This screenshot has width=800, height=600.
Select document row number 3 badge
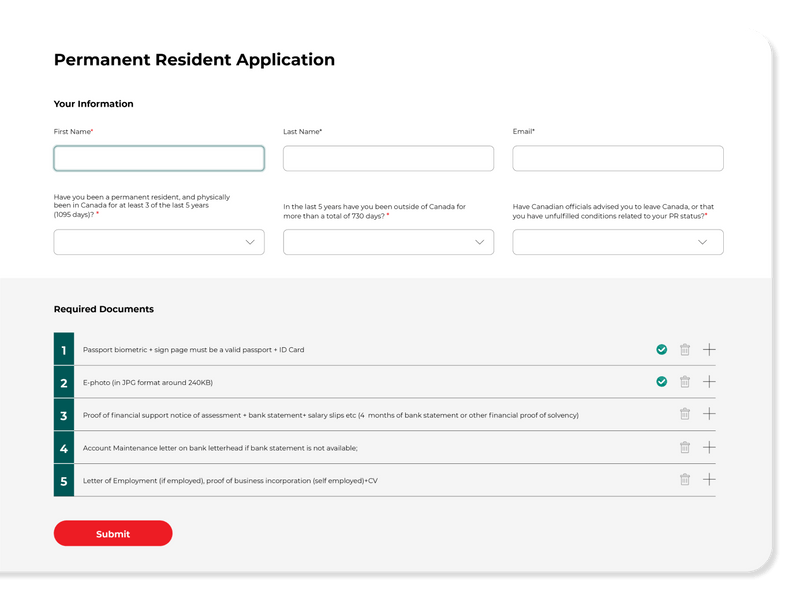tap(64, 415)
